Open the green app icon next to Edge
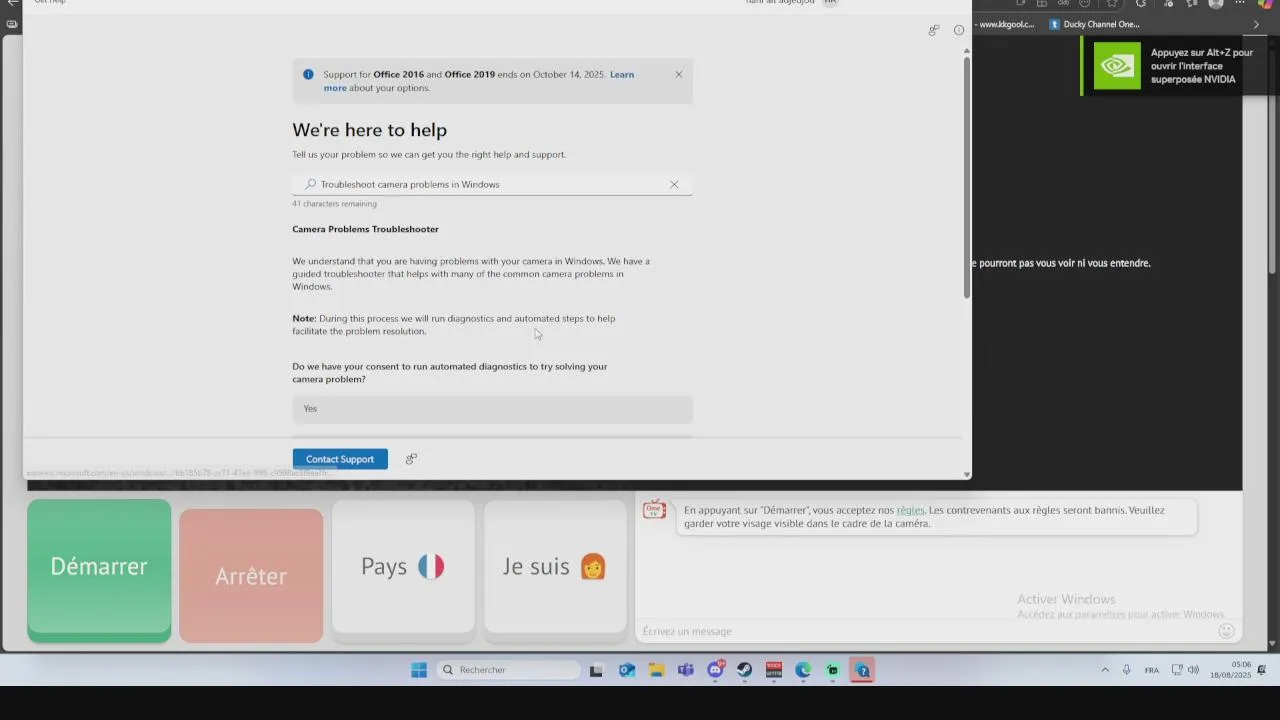This screenshot has width=1280, height=720. (x=832, y=670)
